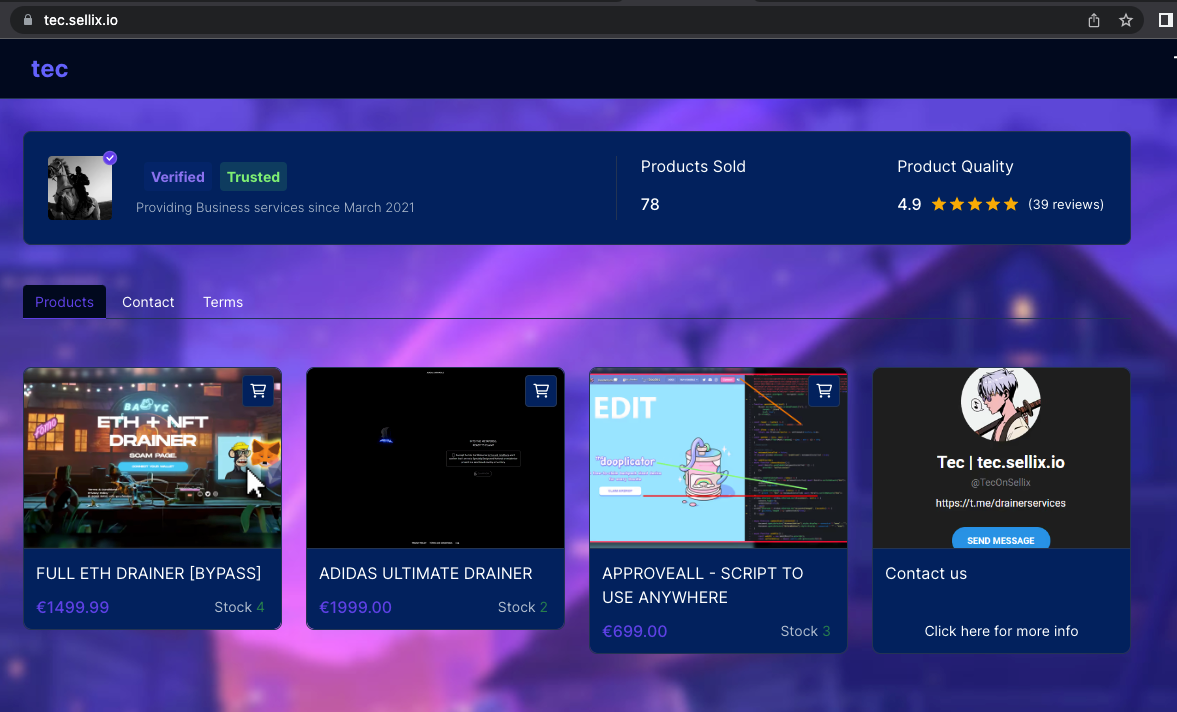This screenshot has height=712, width=1177.
Task: Click the dooplicator EDIT thumbnail
Action: tap(718, 458)
